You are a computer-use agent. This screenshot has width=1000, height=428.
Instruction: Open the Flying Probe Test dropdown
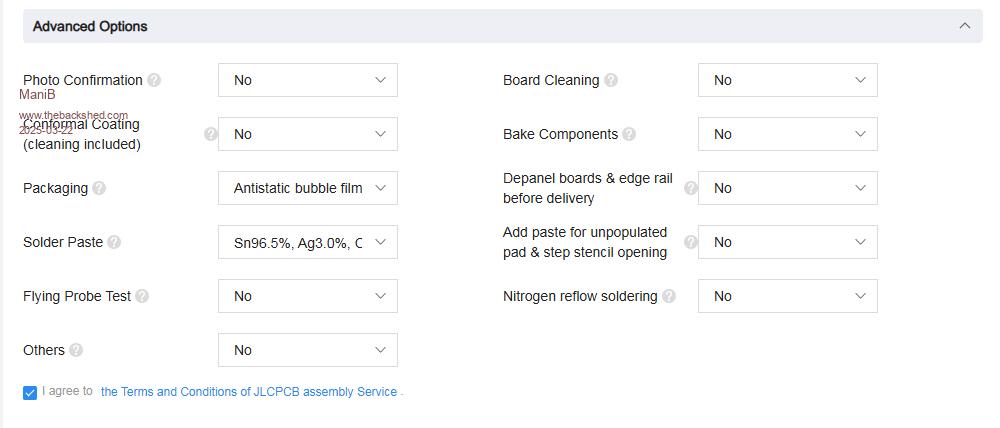(x=307, y=296)
